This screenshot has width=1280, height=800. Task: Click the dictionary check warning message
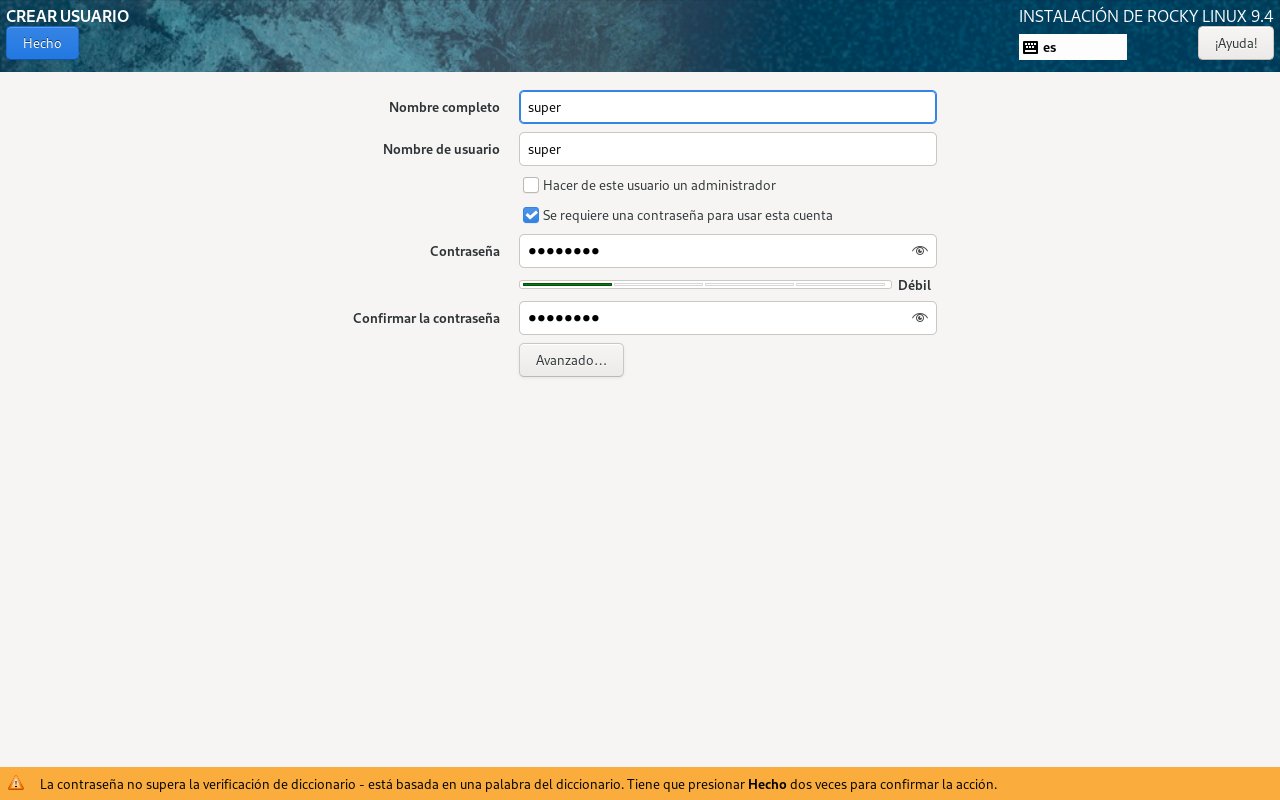click(x=518, y=784)
